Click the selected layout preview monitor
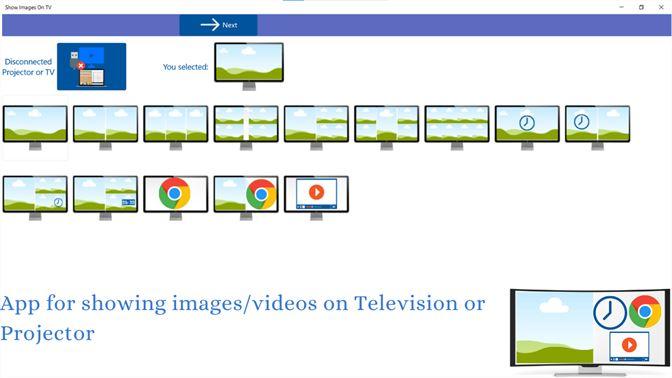Image resolution: width=672 pixels, height=378 pixels. pos(249,66)
